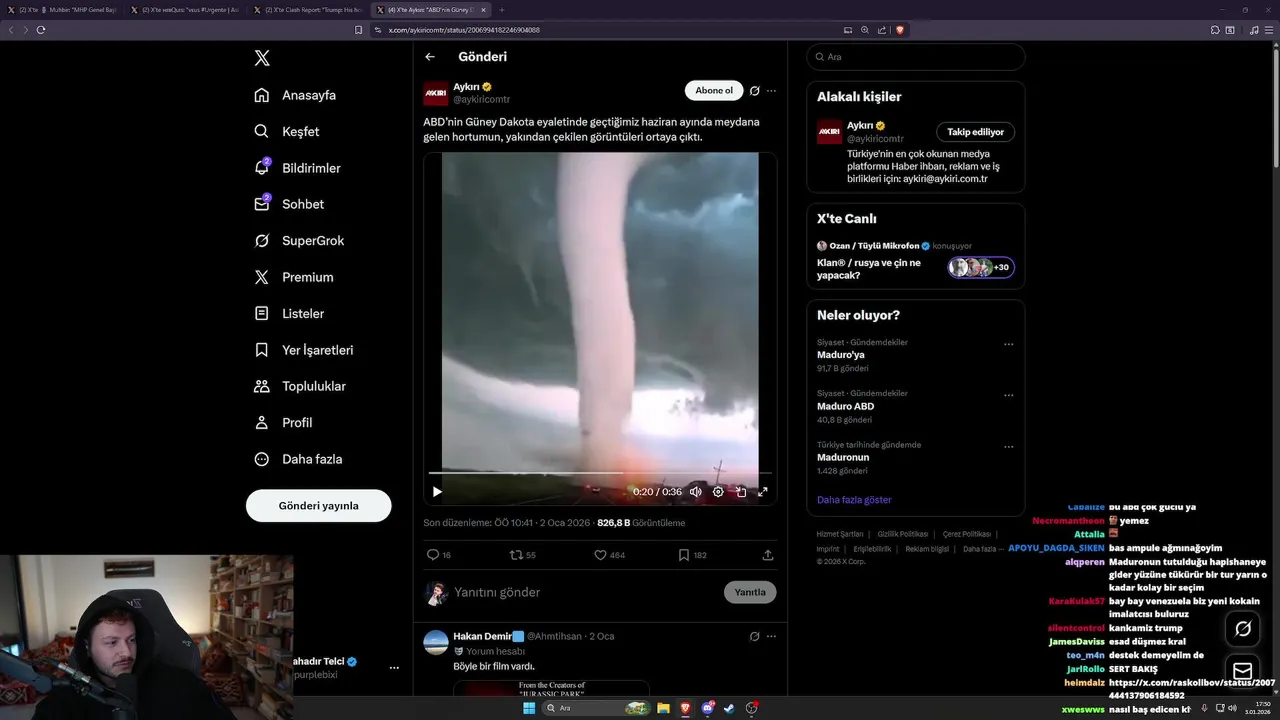Open the floating Grok button
The width and height of the screenshot is (1280, 720).
pos(1243,629)
